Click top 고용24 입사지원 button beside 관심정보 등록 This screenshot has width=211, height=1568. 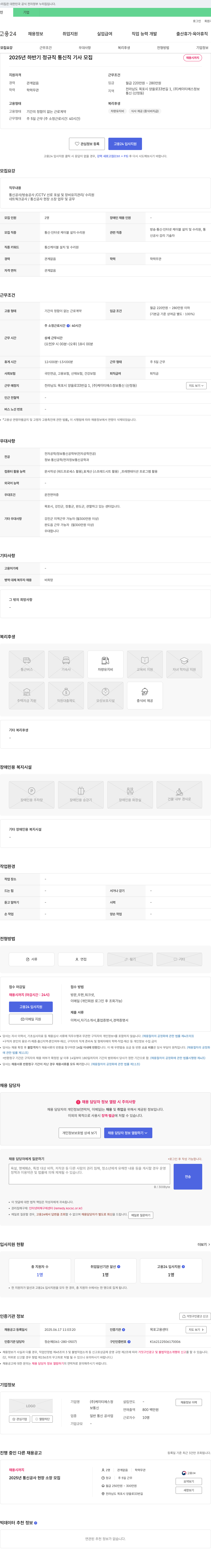(125, 144)
